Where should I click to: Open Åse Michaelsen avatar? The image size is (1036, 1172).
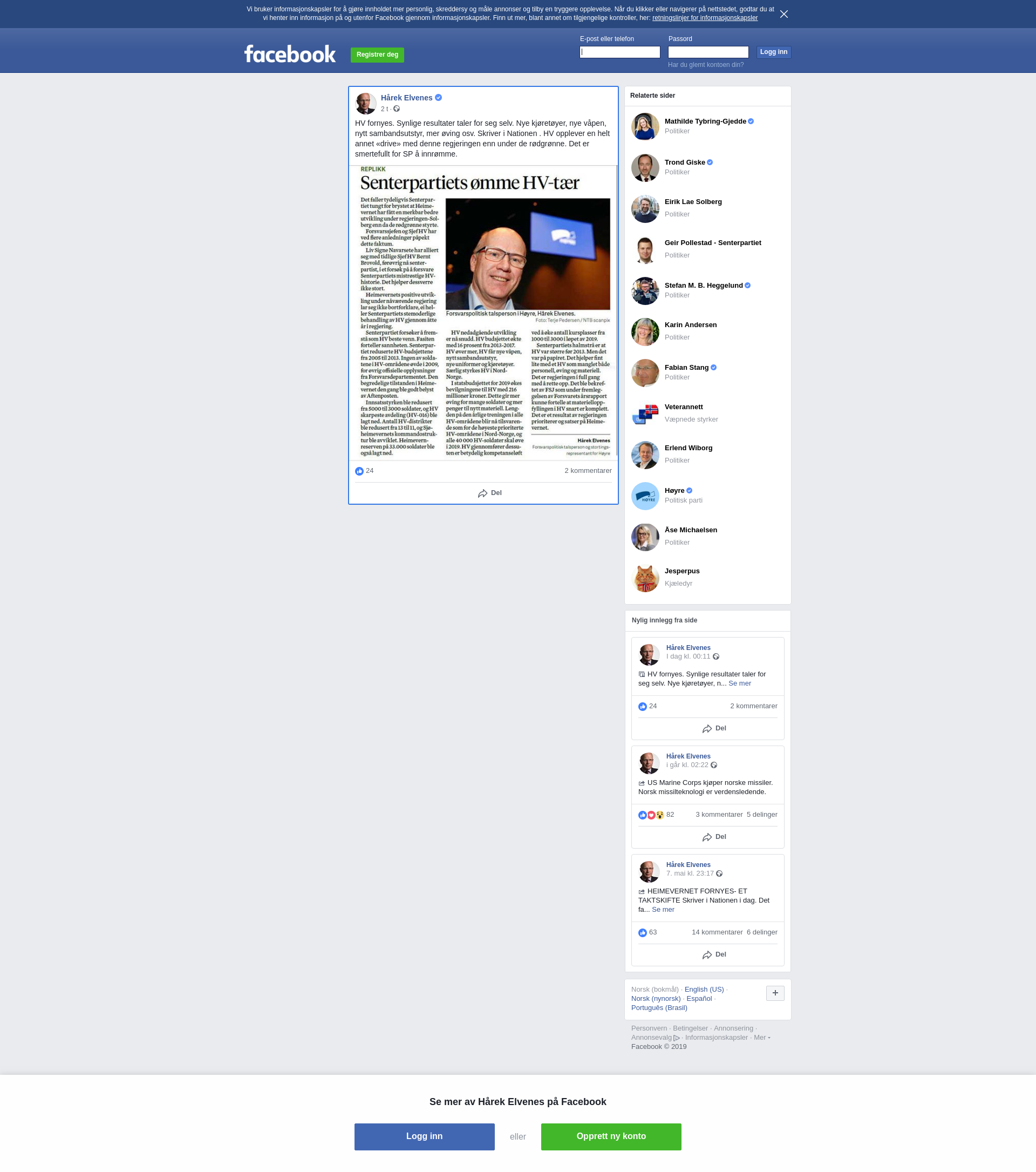(645, 537)
